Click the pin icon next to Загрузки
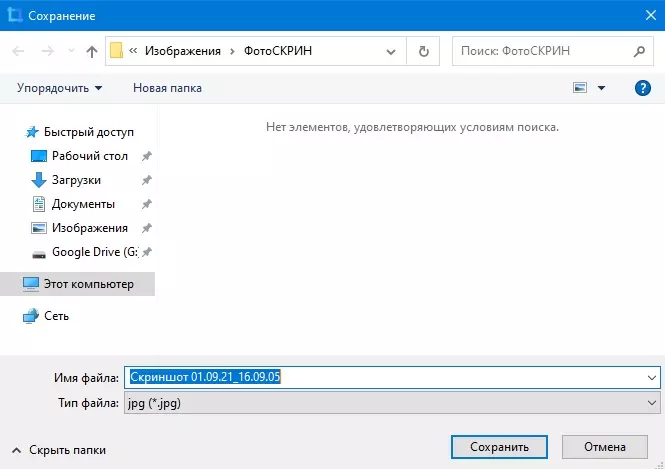This screenshot has height=469, width=665. click(x=147, y=180)
